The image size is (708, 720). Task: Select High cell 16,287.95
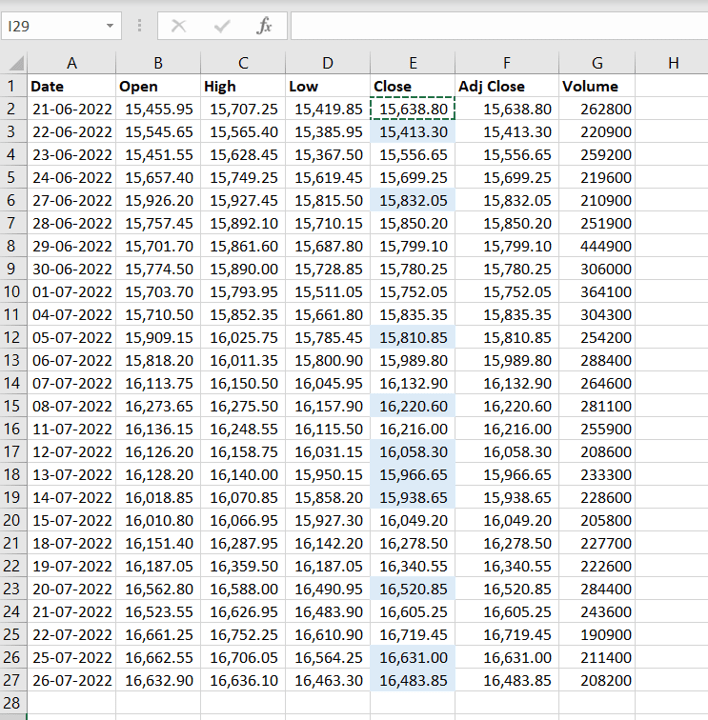tap(243, 543)
